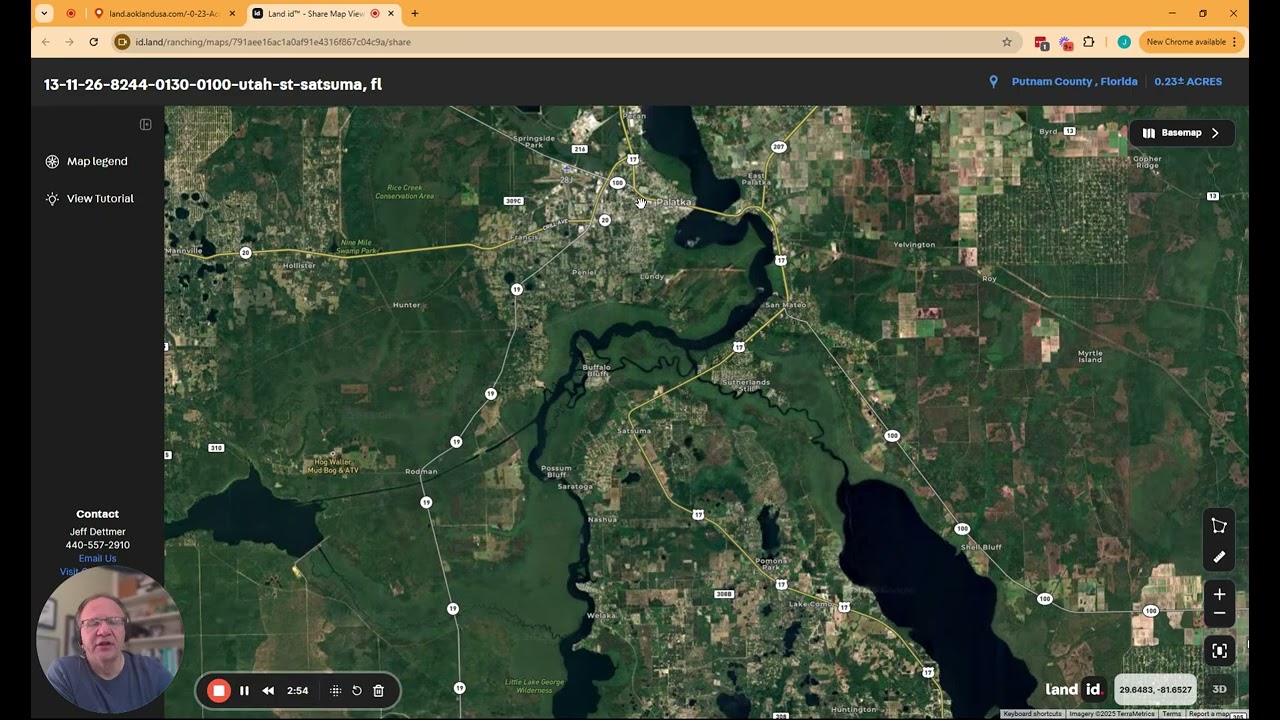This screenshot has height=720, width=1280.
Task: Select the polygon draw tool
Action: (1219, 526)
